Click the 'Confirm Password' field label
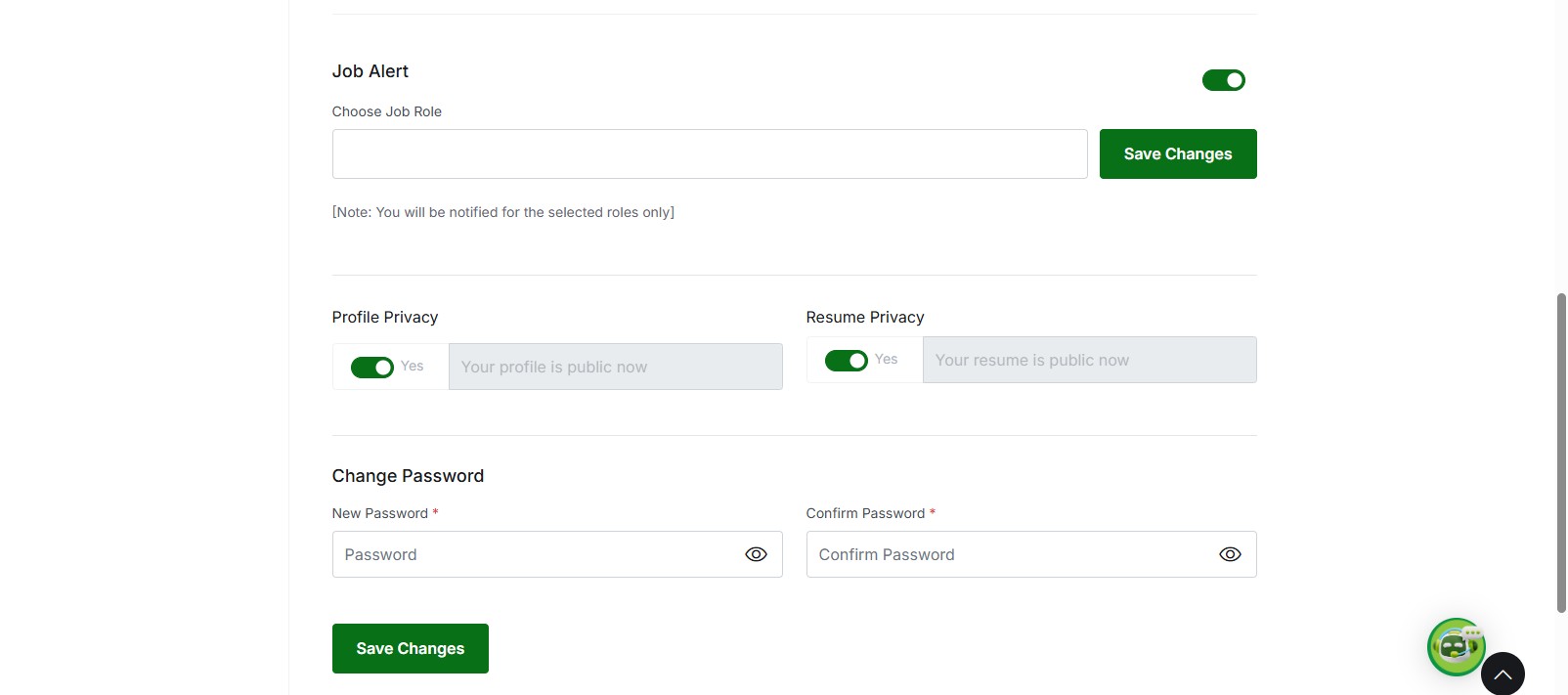This screenshot has height=695, width=1568. click(x=865, y=513)
